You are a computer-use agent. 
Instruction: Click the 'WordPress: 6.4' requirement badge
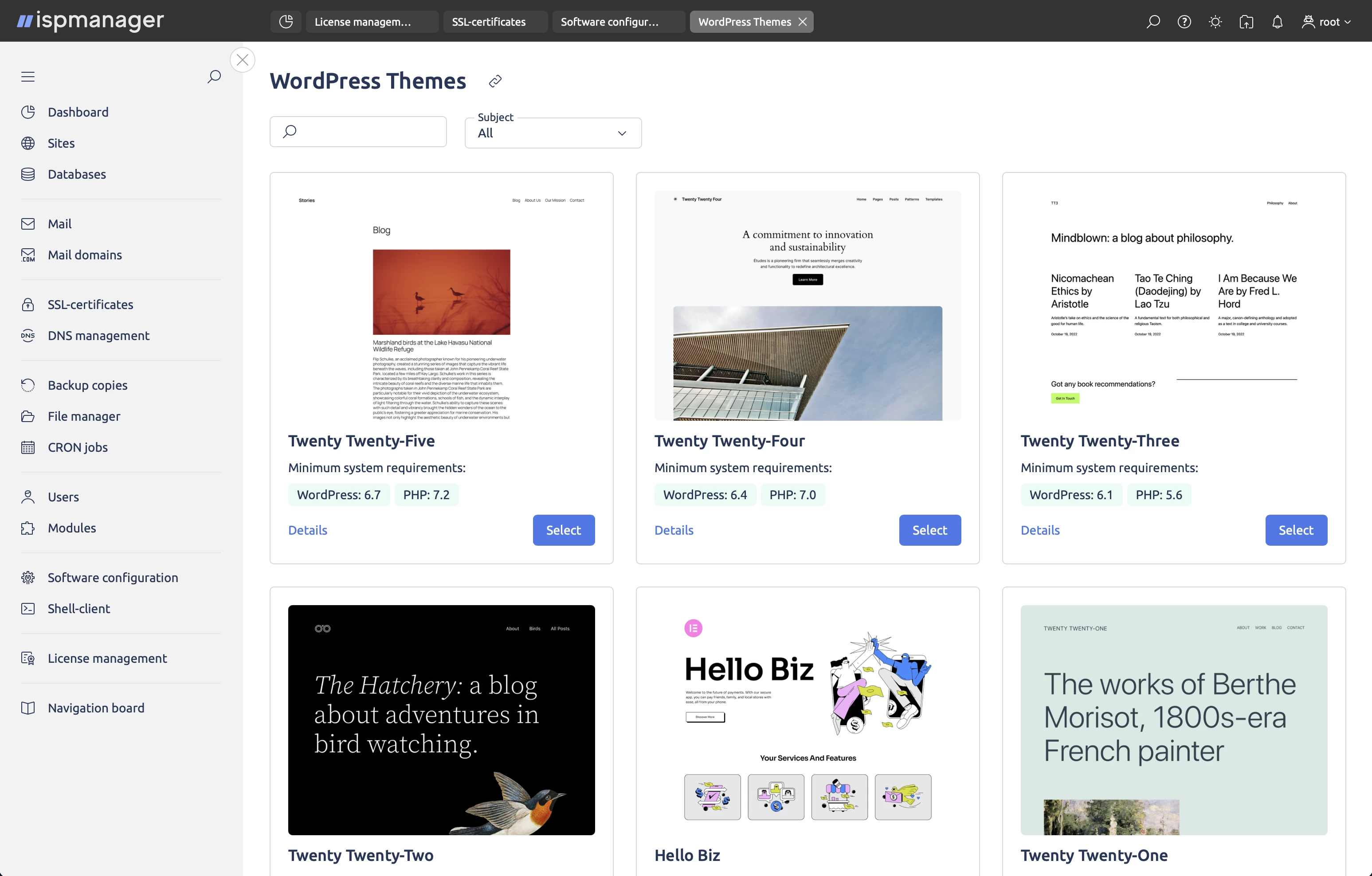[706, 494]
